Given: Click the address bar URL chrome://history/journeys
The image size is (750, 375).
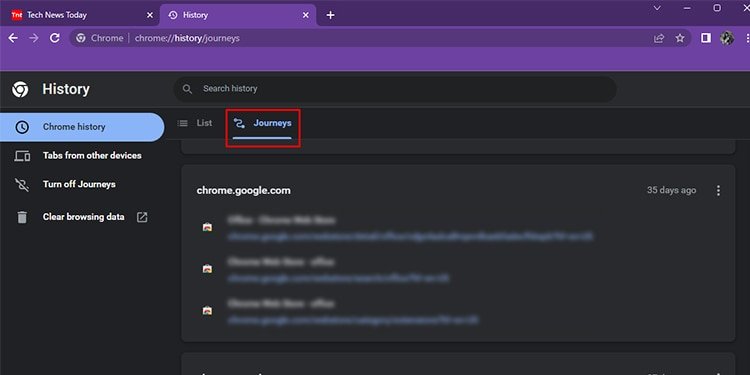Looking at the screenshot, I should [x=187, y=38].
